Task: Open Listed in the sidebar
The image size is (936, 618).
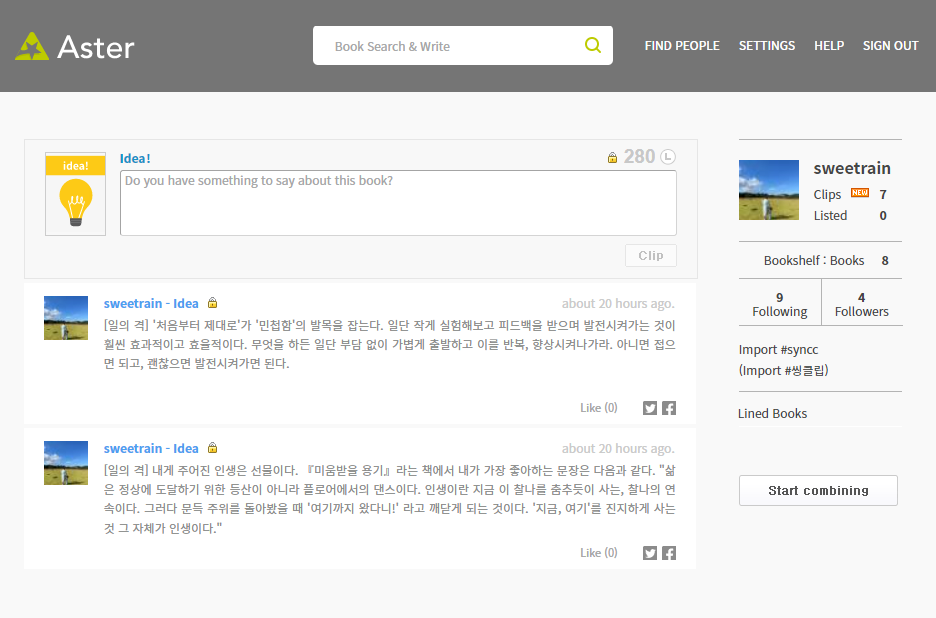Action: (x=830, y=216)
